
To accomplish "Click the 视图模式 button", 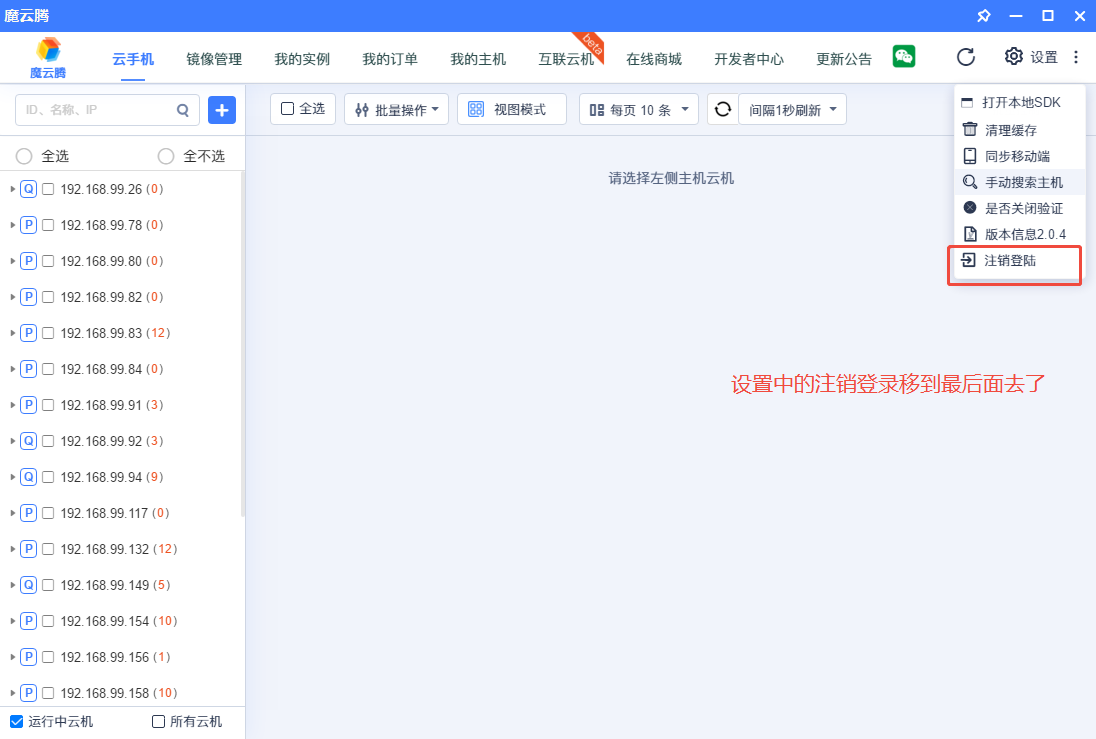I will [x=511, y=109].
